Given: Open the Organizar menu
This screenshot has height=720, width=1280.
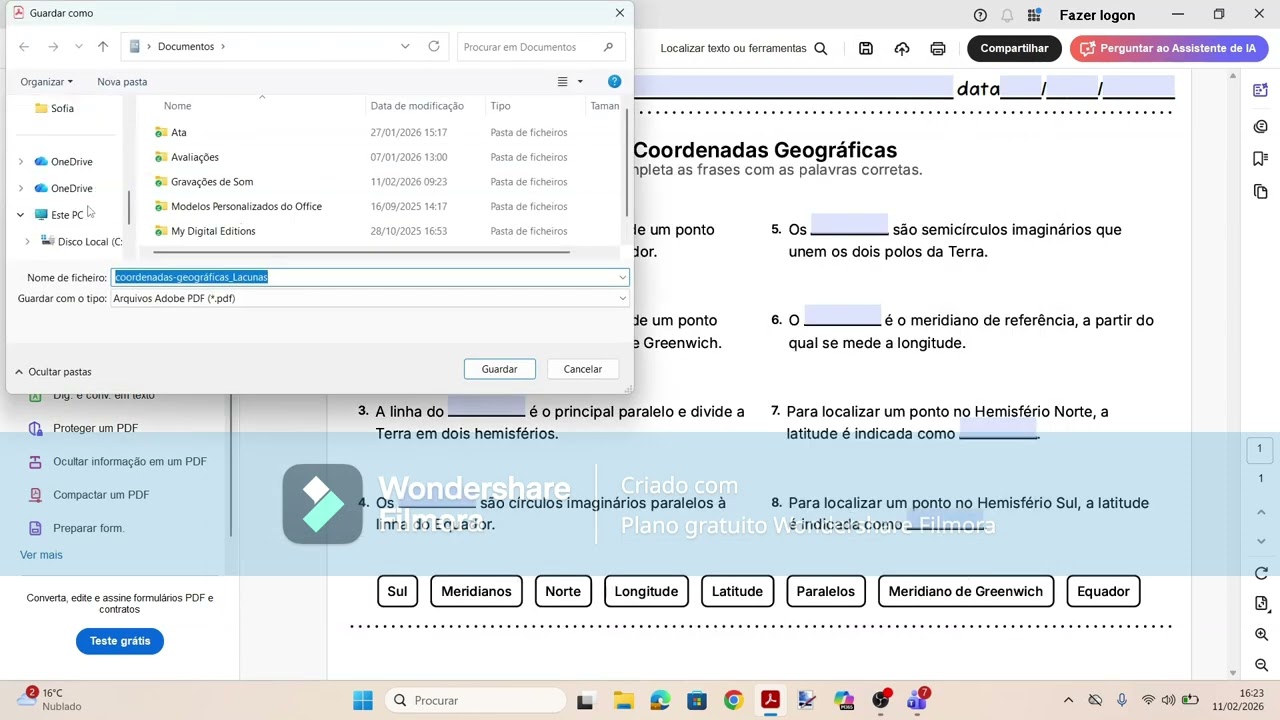Looking at the screenshot, I should click(x=46, y=82).
